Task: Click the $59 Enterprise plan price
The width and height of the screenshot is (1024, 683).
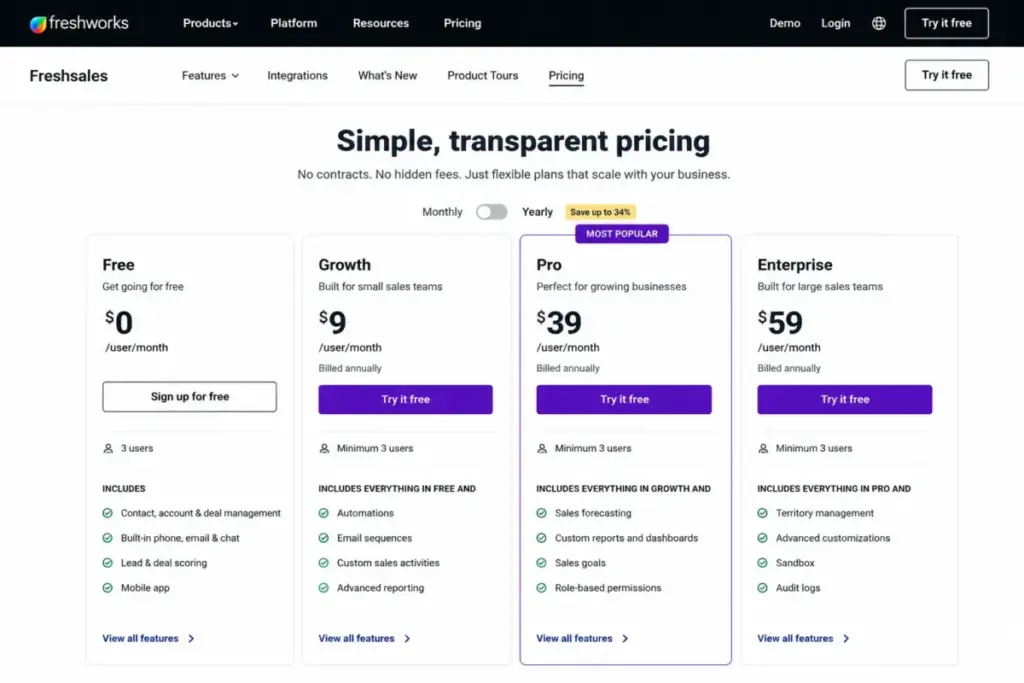Action: (780, 323)
